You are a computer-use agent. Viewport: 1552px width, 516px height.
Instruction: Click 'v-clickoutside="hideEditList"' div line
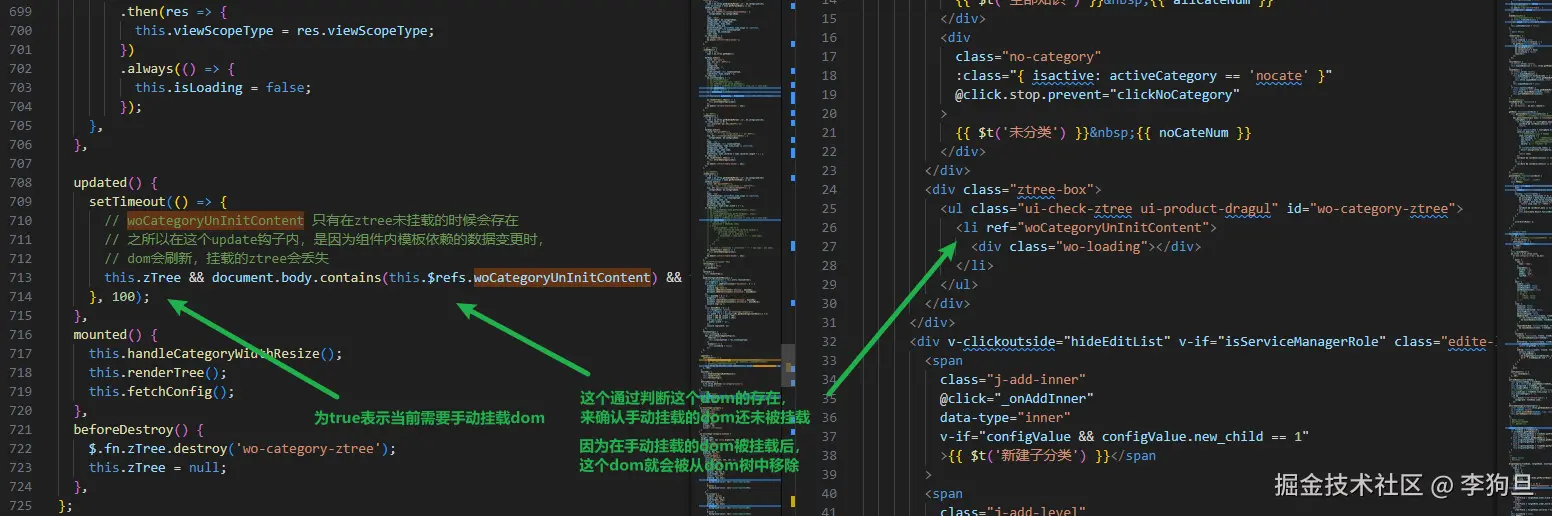(1202, 341)
